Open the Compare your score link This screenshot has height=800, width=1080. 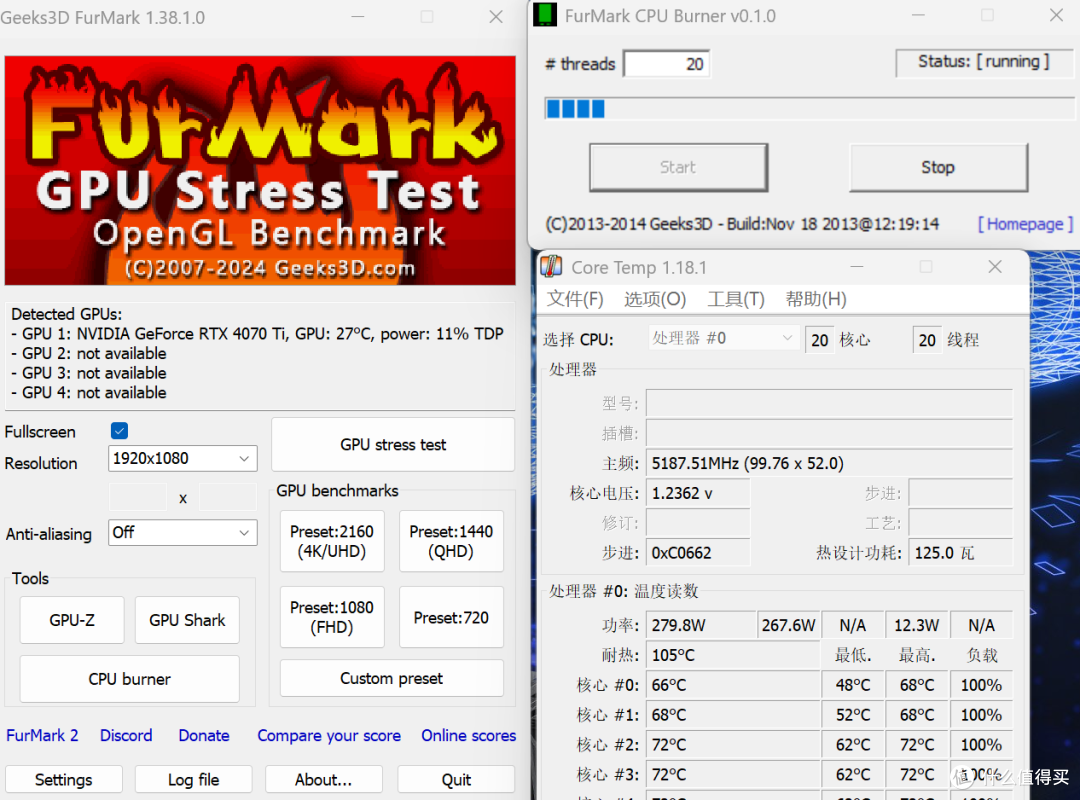click(329, 736)
